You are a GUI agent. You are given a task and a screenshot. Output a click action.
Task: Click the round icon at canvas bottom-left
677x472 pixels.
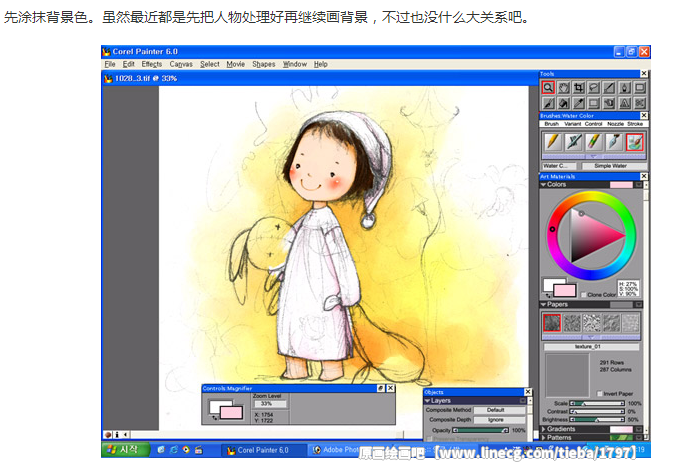108,434
